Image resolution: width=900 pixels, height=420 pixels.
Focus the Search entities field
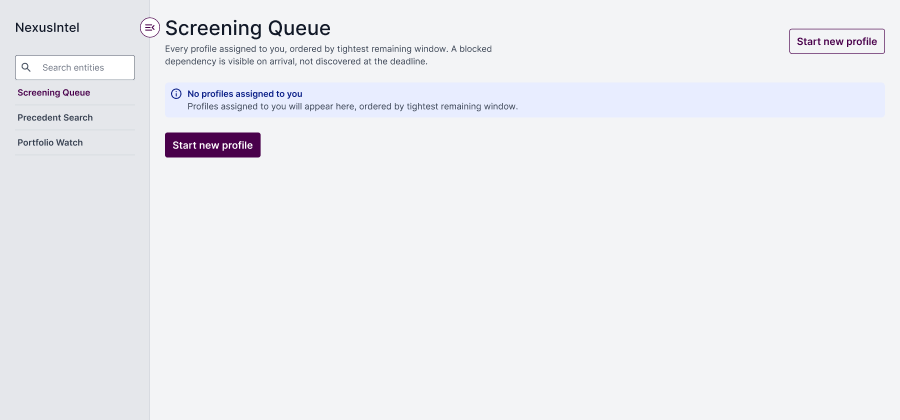[75, 68]
